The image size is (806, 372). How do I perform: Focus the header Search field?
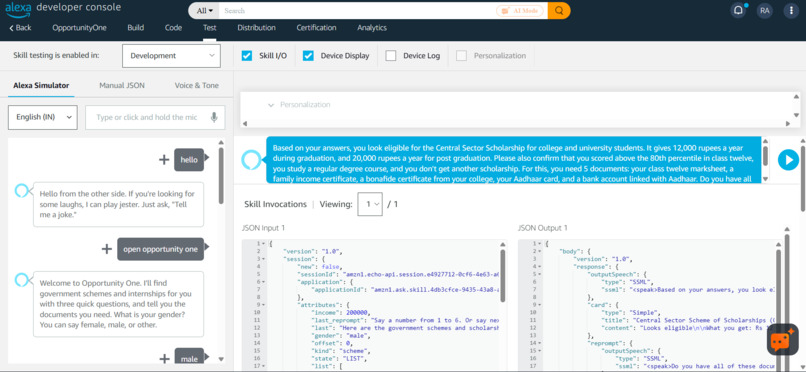click(x=357, y=11)
